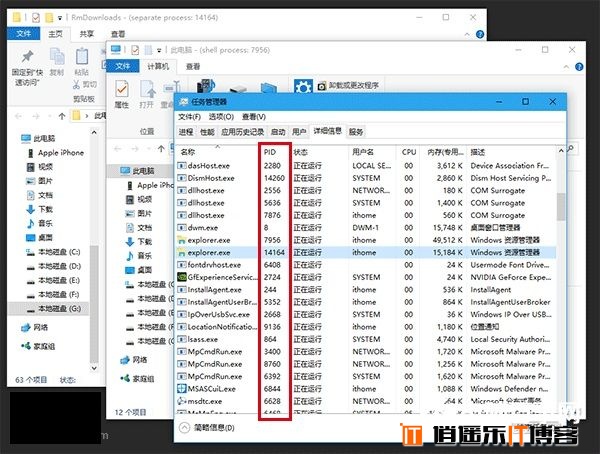
Task: Open help icon in 此电脑 window
Action: [579, 67]
